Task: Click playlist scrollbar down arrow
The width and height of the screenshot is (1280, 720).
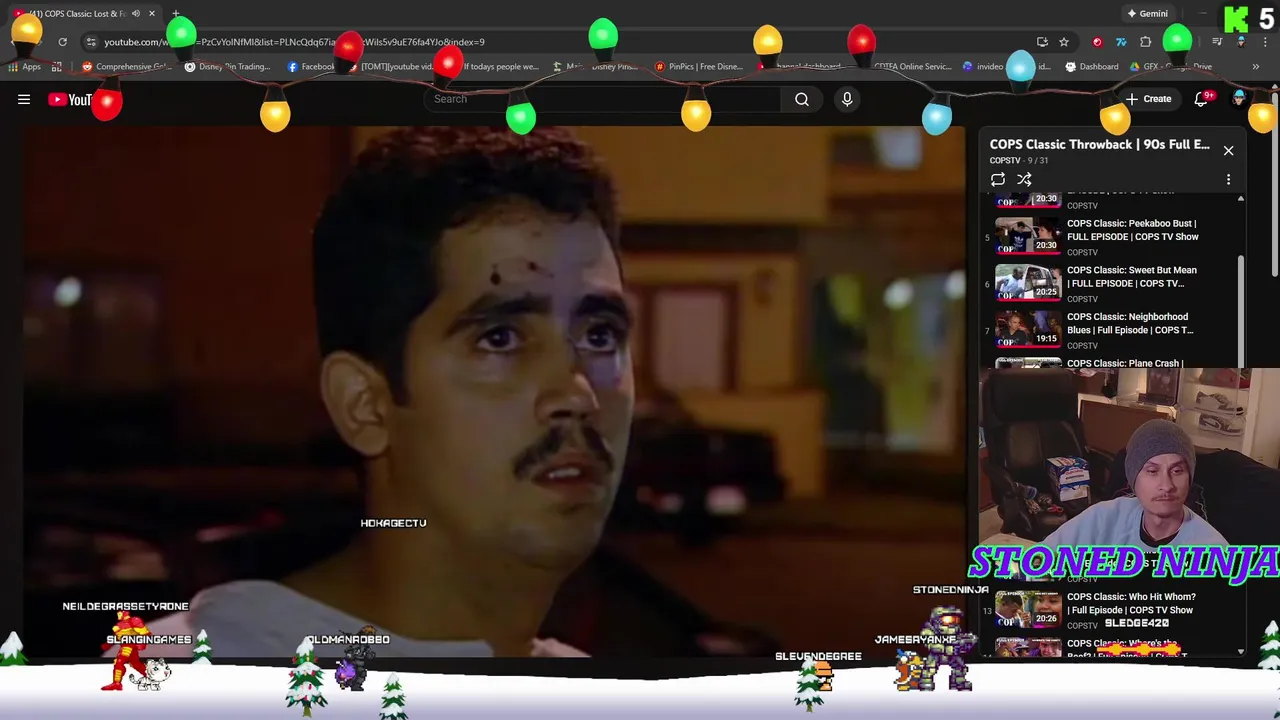Action: (x=1241, y=652)
